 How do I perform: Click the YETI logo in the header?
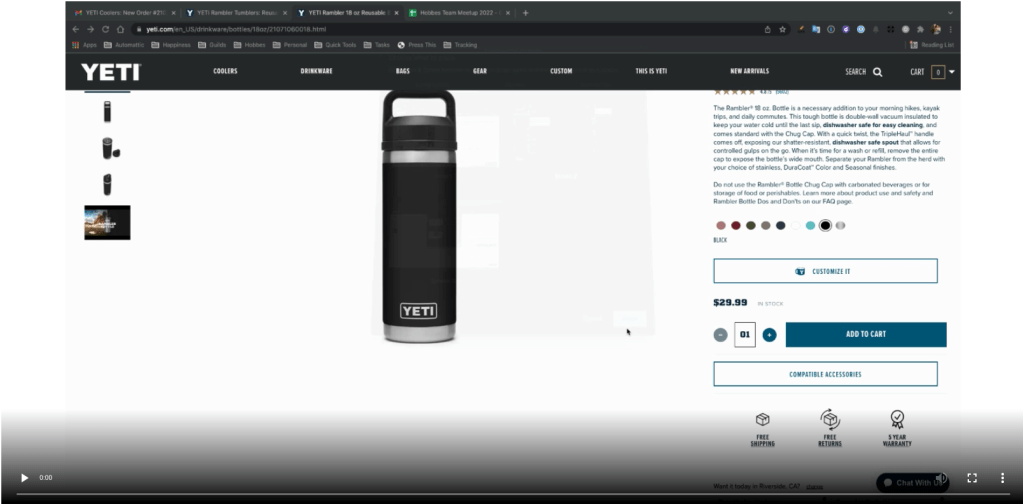coord(111,72)
